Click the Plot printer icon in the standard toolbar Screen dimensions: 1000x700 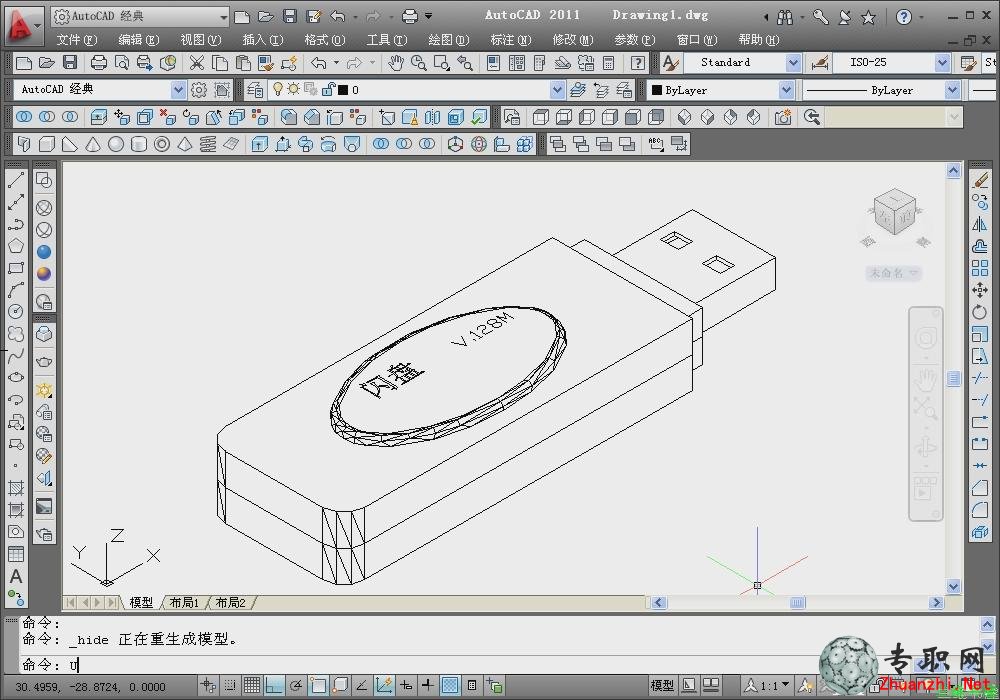pyautogui.click(x=99, y=62)
